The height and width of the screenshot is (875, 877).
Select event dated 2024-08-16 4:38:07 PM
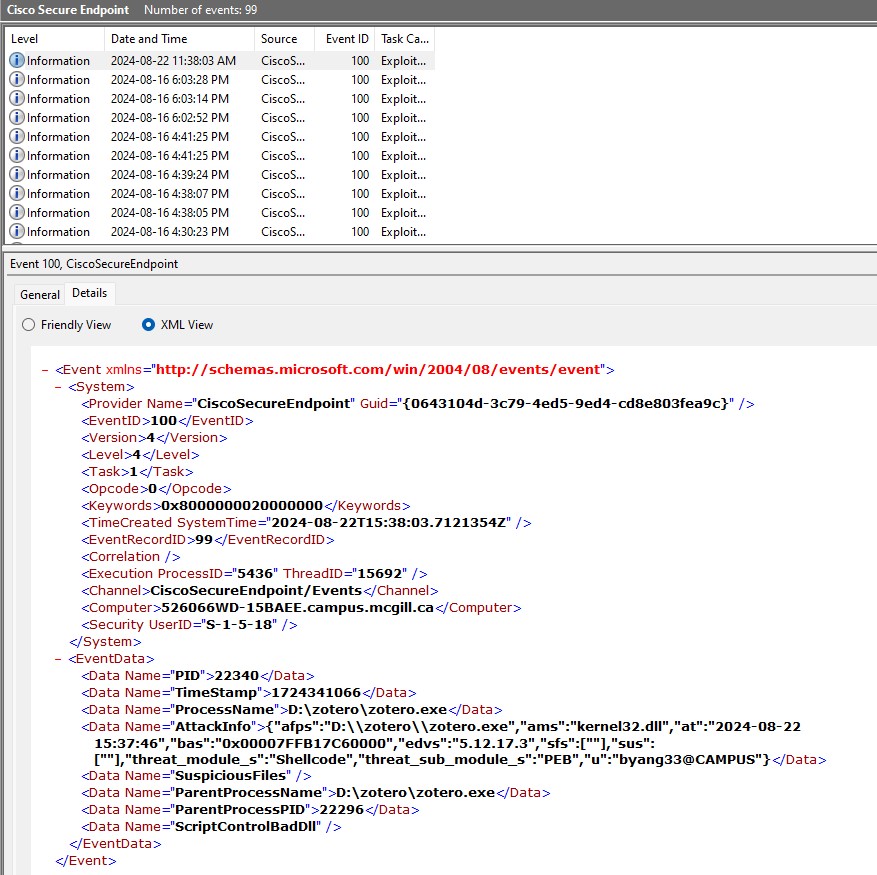[x=220, y=194]
